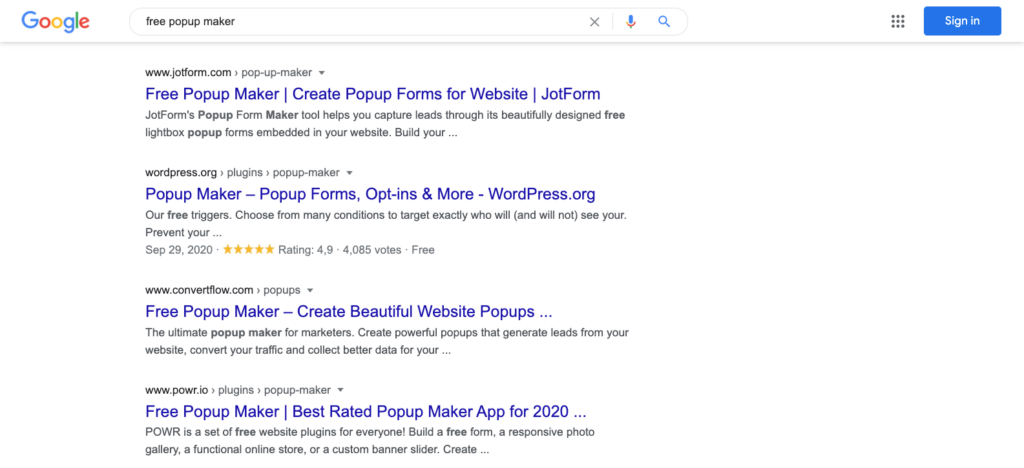The image size is (1024, 468).
Task: Start voice search with microphone icon
Action: [x=630, y=22]
